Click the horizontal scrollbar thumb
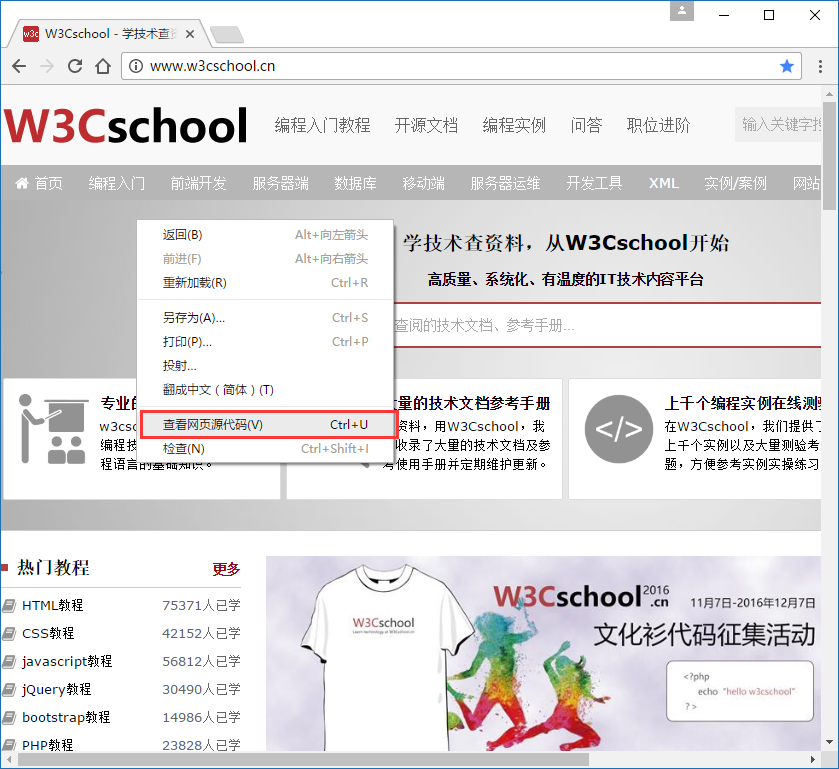 click(x=303, y=759)
